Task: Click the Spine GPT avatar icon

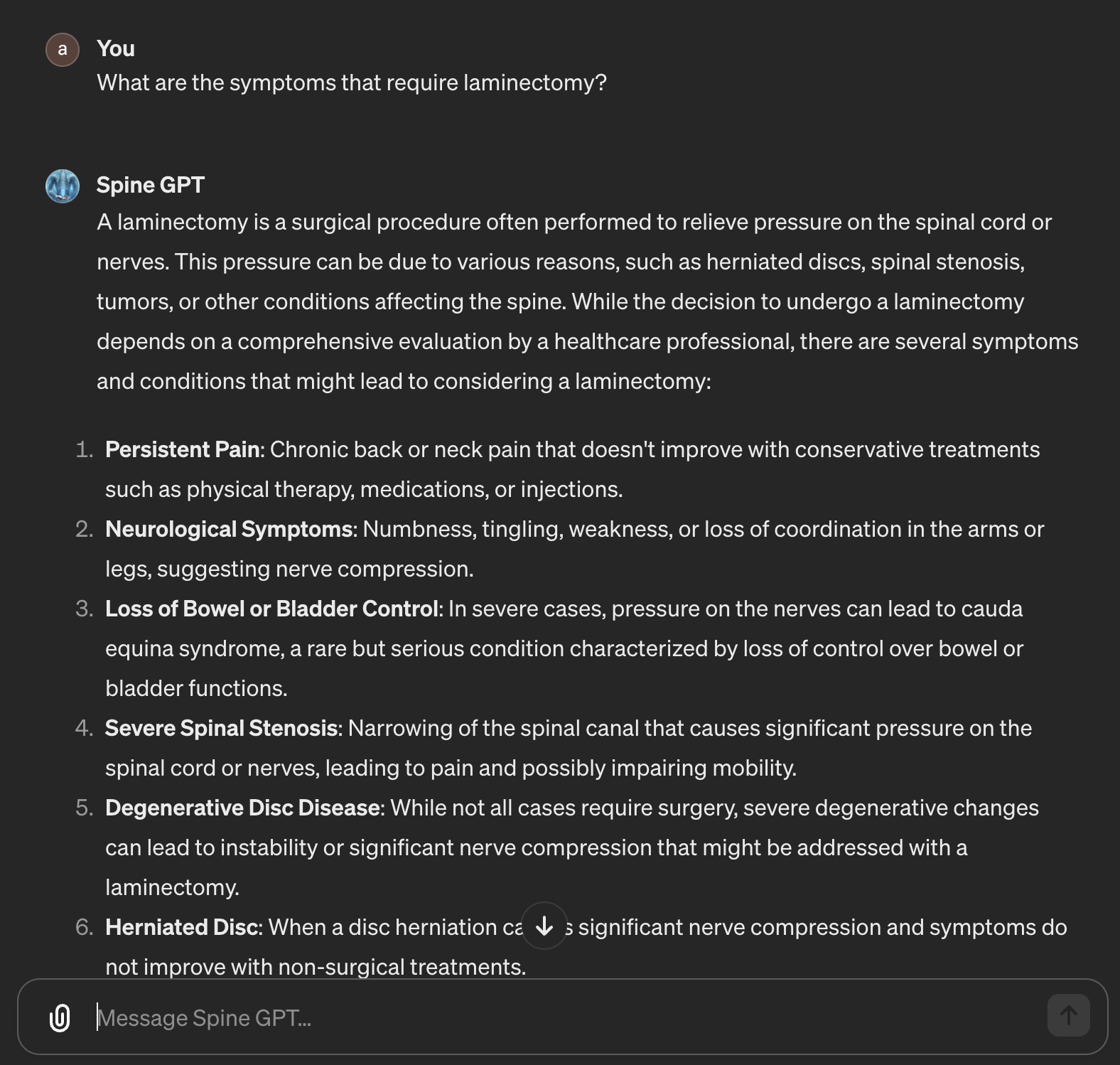Action: pos(63,186)
